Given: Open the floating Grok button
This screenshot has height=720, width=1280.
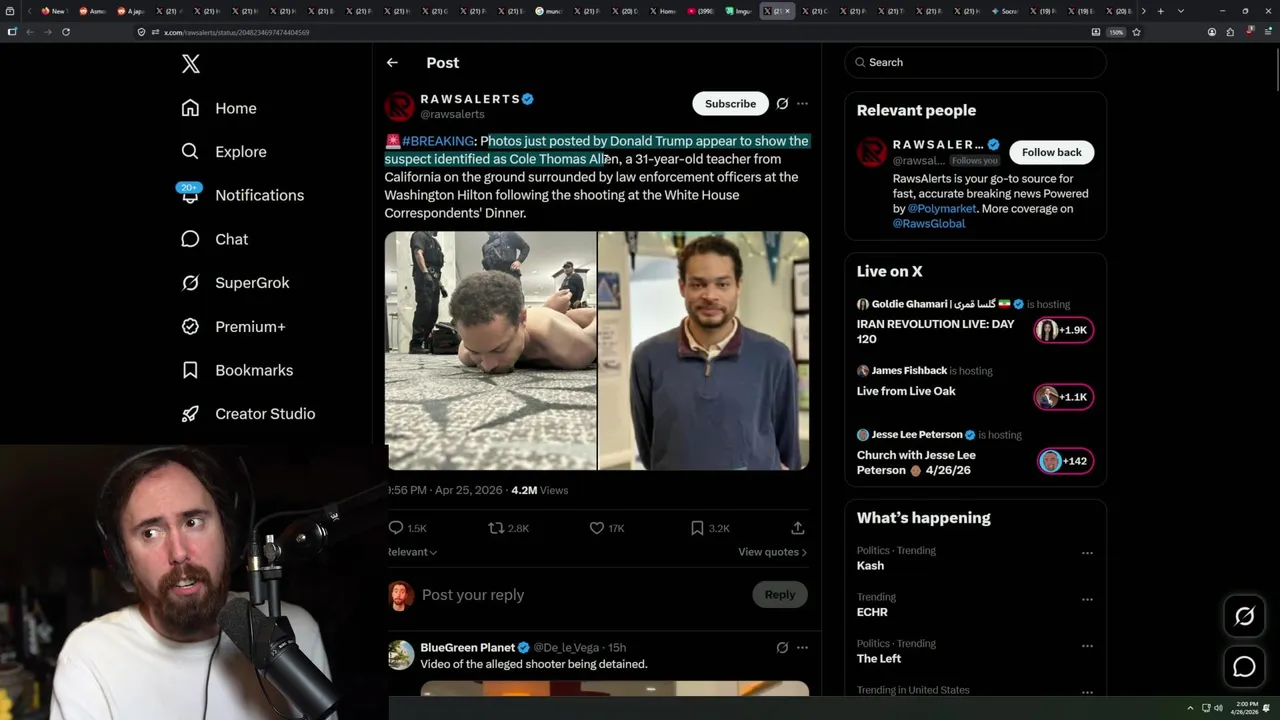Looking at the screenshot, I should pyautogui.click(x=1244, y=617).
